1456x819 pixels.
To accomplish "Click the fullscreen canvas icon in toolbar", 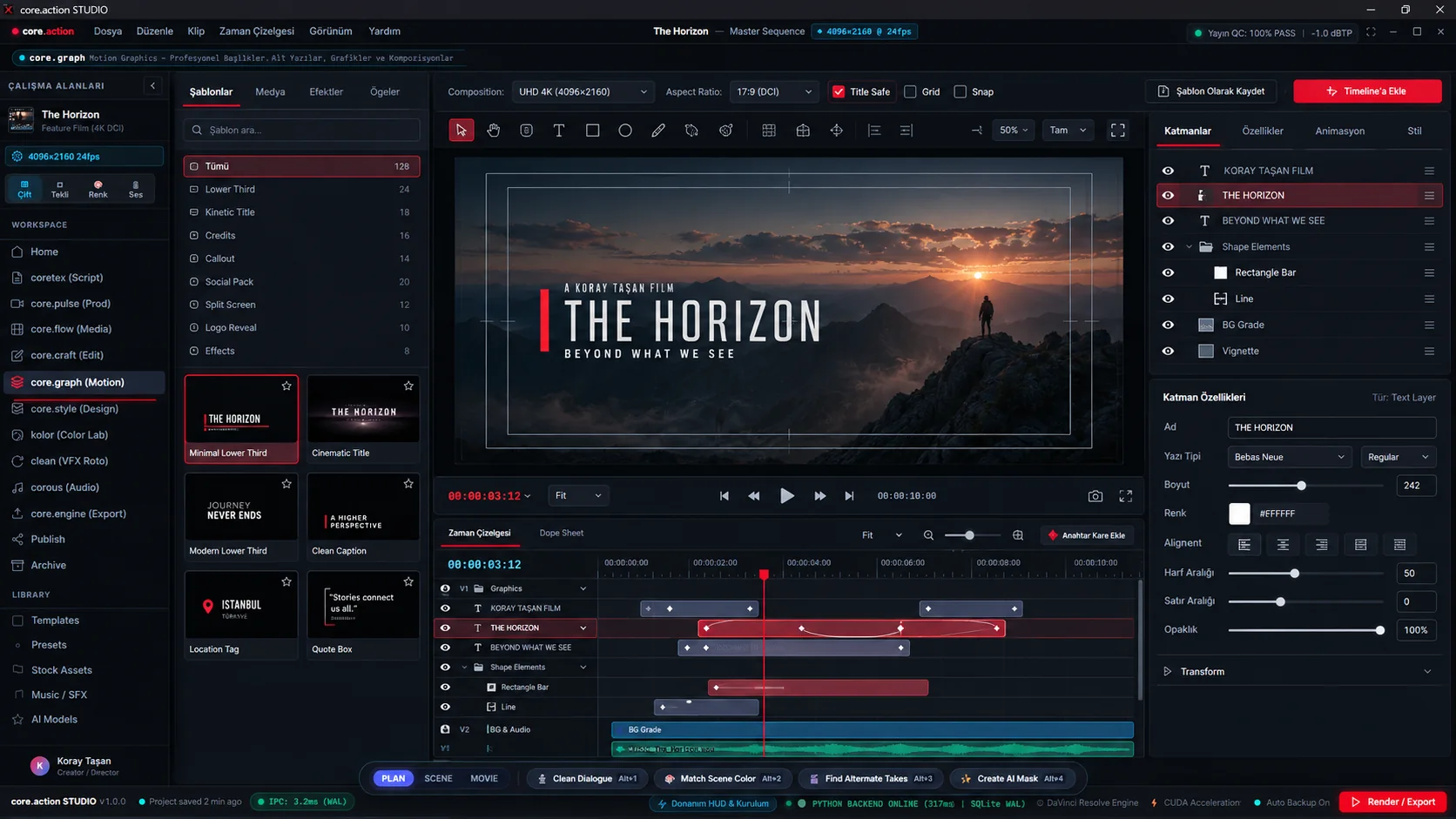I will (x=1118, y=131).
